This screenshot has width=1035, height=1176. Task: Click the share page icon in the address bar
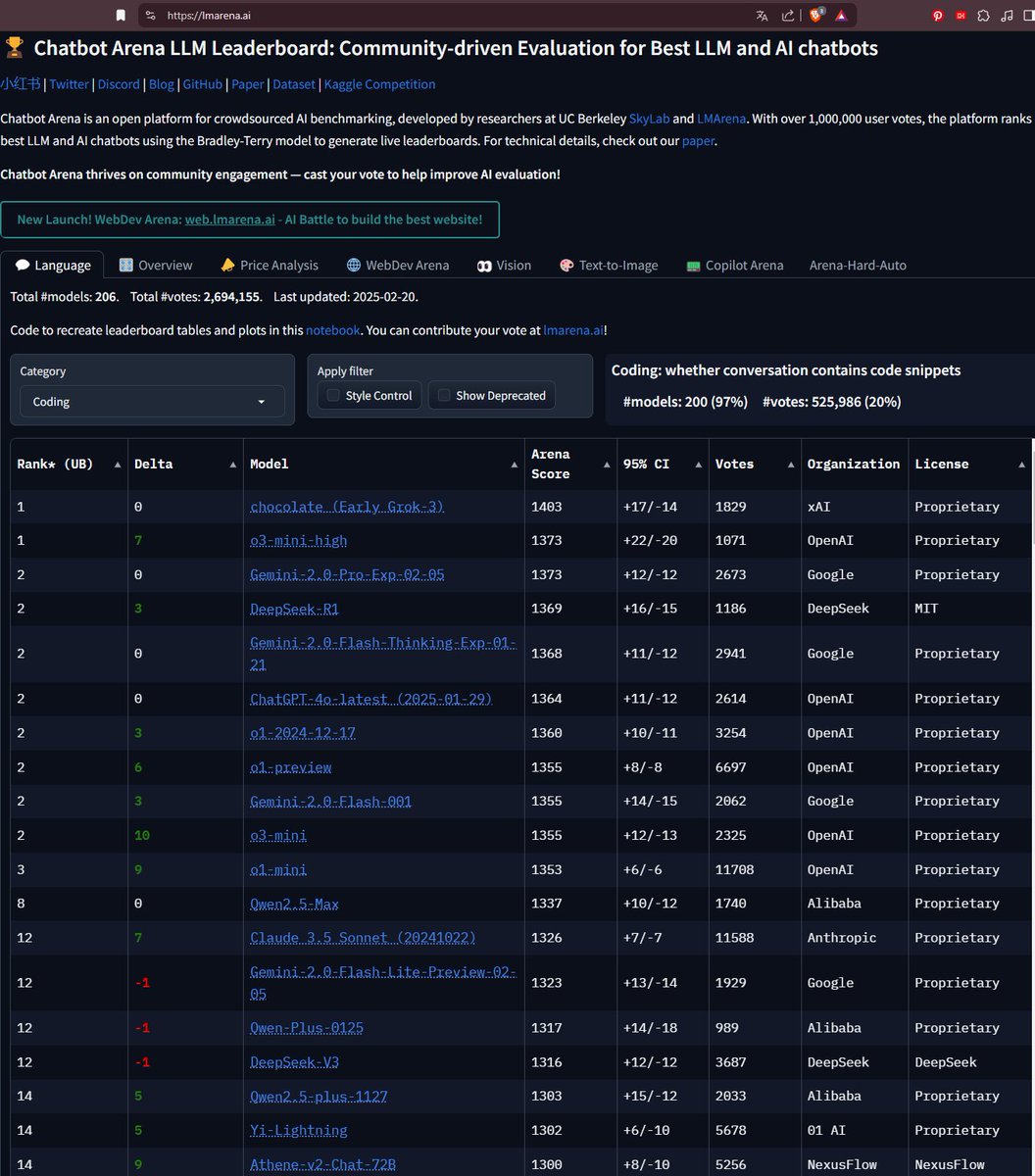tap(788, 16)
